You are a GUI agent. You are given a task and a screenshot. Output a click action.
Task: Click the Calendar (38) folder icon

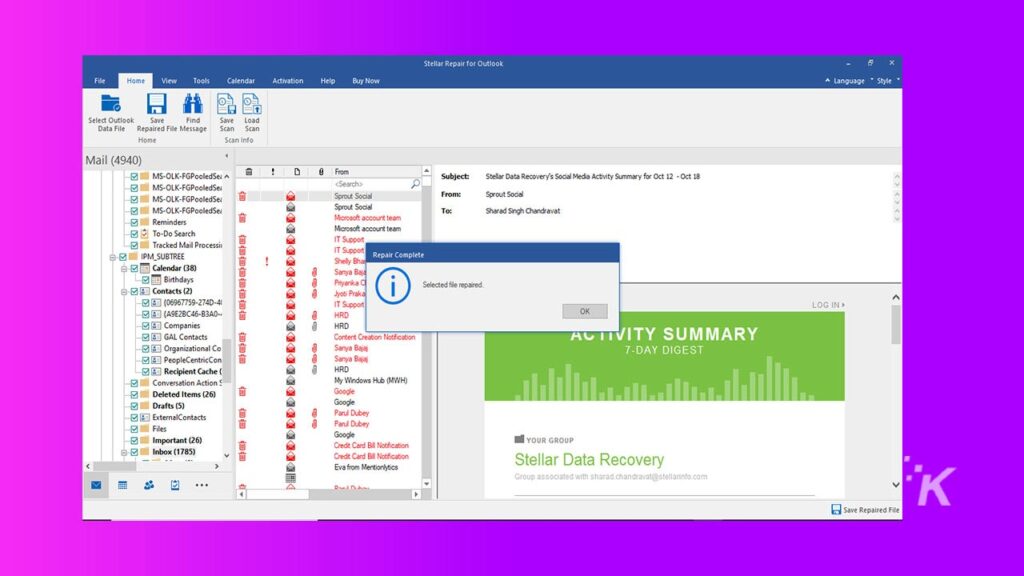(145, 268)
